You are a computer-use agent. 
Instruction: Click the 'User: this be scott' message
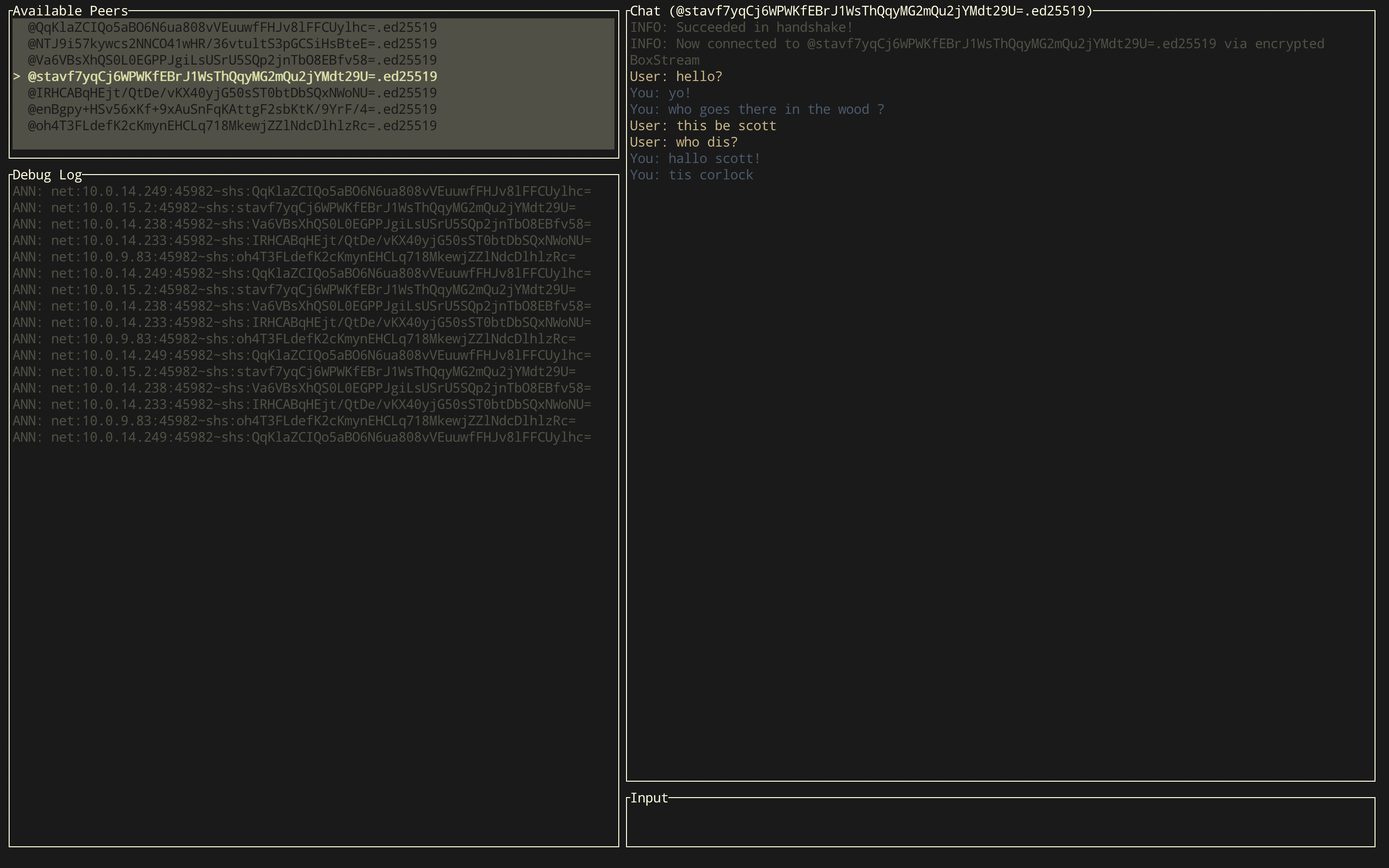coord(703,126)
